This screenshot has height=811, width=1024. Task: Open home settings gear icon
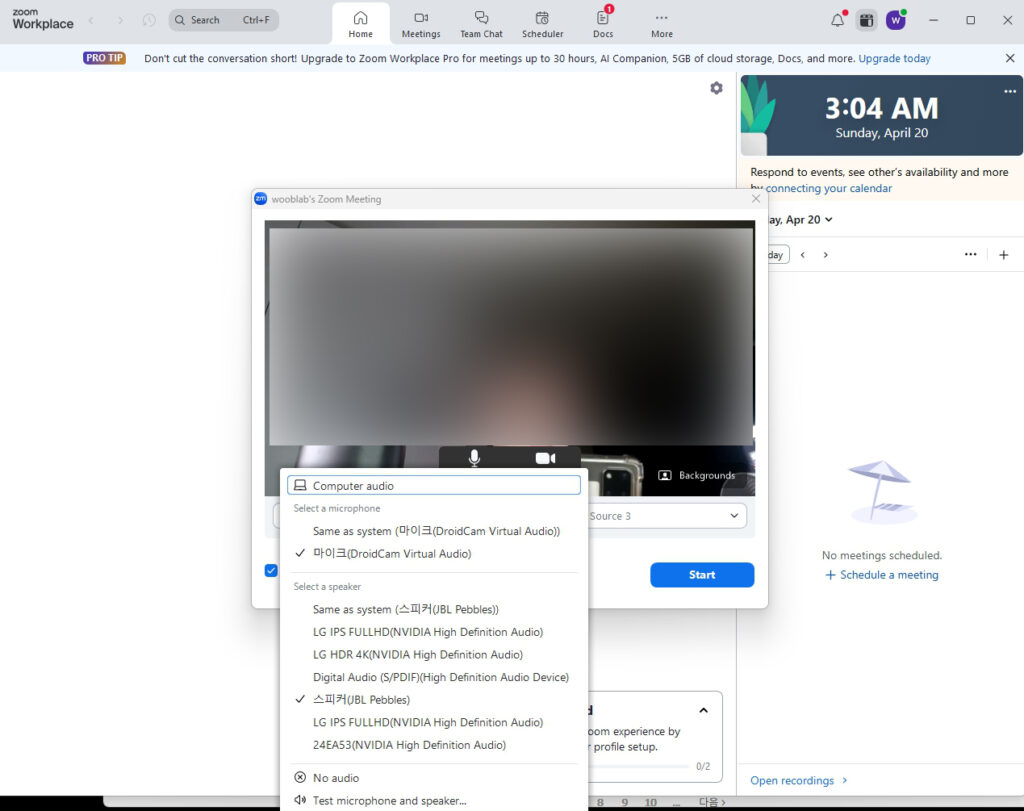tap(716, 88)
